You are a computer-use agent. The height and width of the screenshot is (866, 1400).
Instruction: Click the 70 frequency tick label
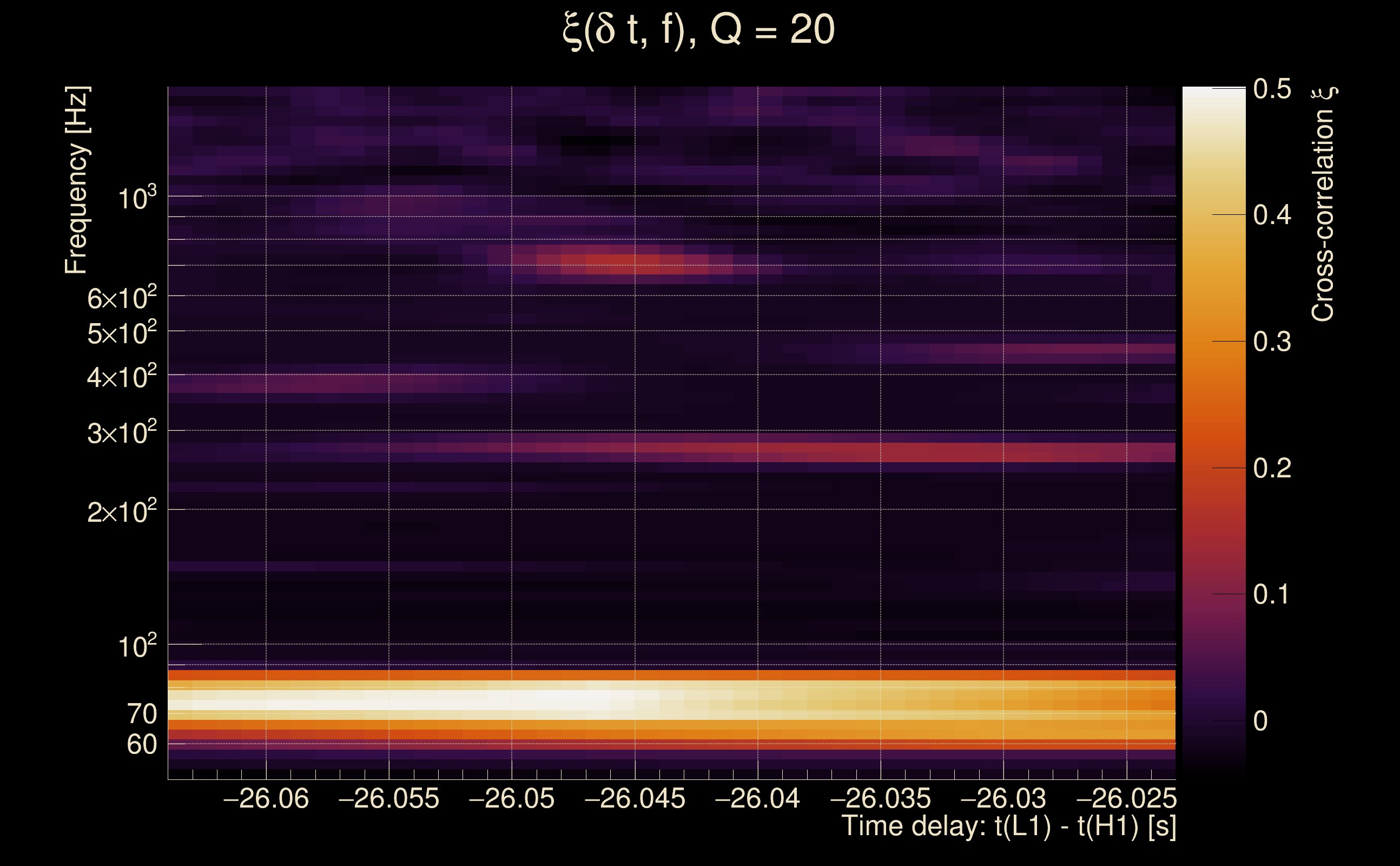coord(142,714)
